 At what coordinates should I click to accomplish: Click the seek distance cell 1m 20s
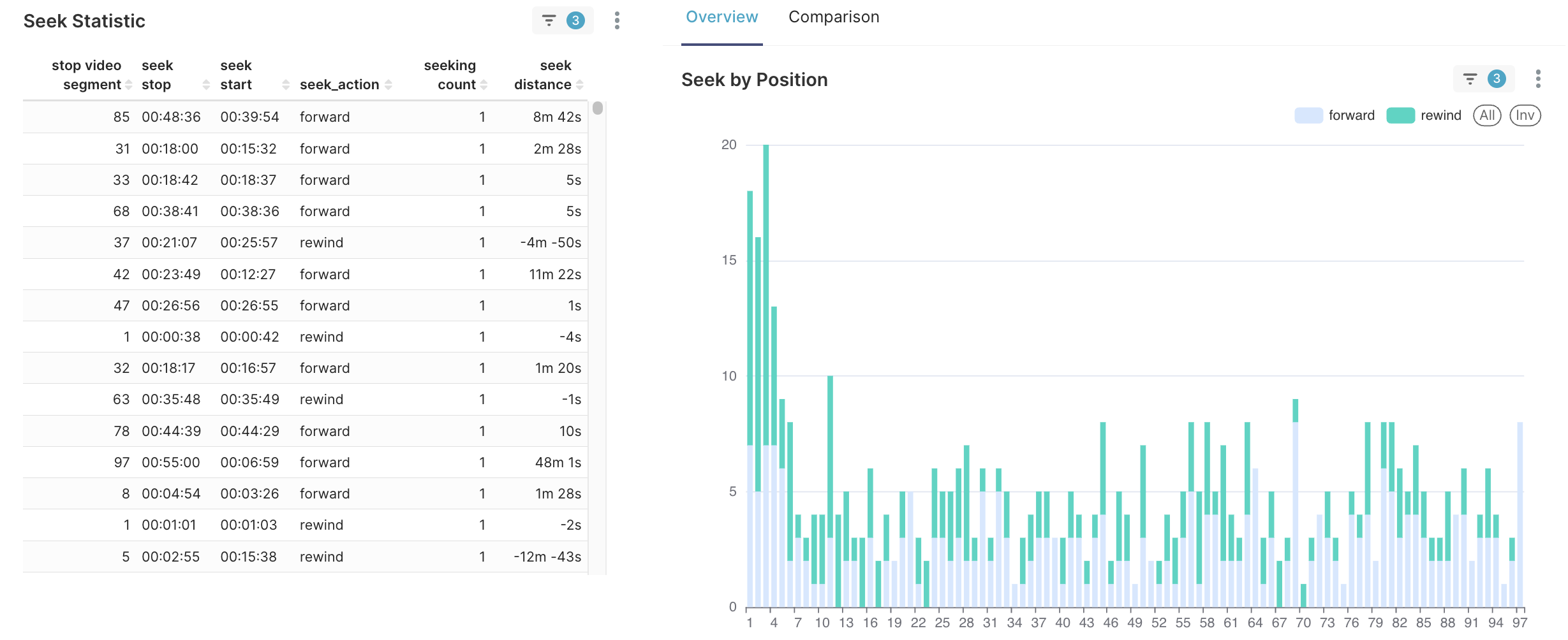tap(558, 368)
